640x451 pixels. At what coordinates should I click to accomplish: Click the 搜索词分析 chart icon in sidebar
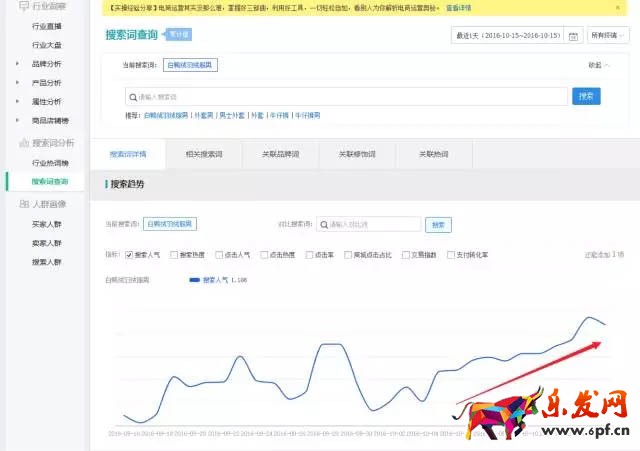coord(24,143)
